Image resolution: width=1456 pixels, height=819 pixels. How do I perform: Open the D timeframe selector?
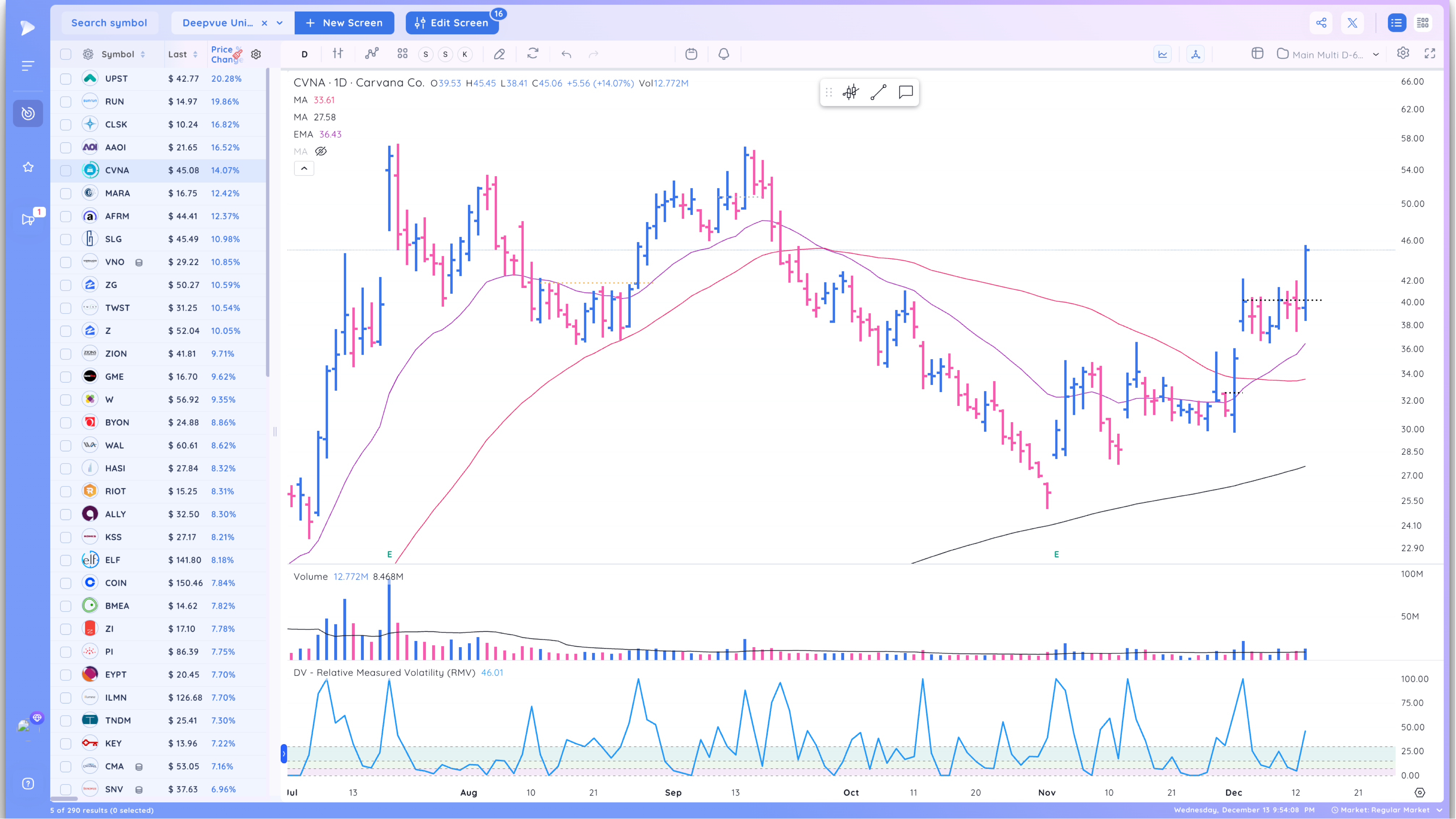pos(305,54)
